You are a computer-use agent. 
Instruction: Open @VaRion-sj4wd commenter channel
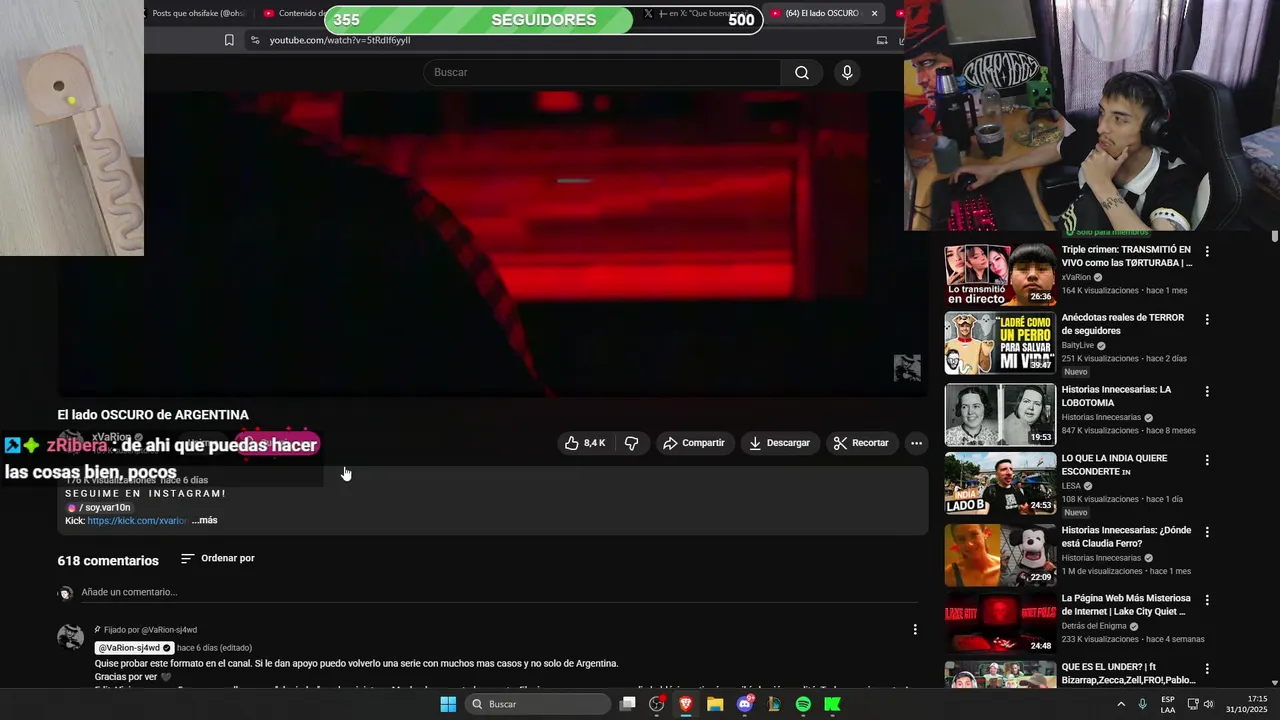pos(134,648)
